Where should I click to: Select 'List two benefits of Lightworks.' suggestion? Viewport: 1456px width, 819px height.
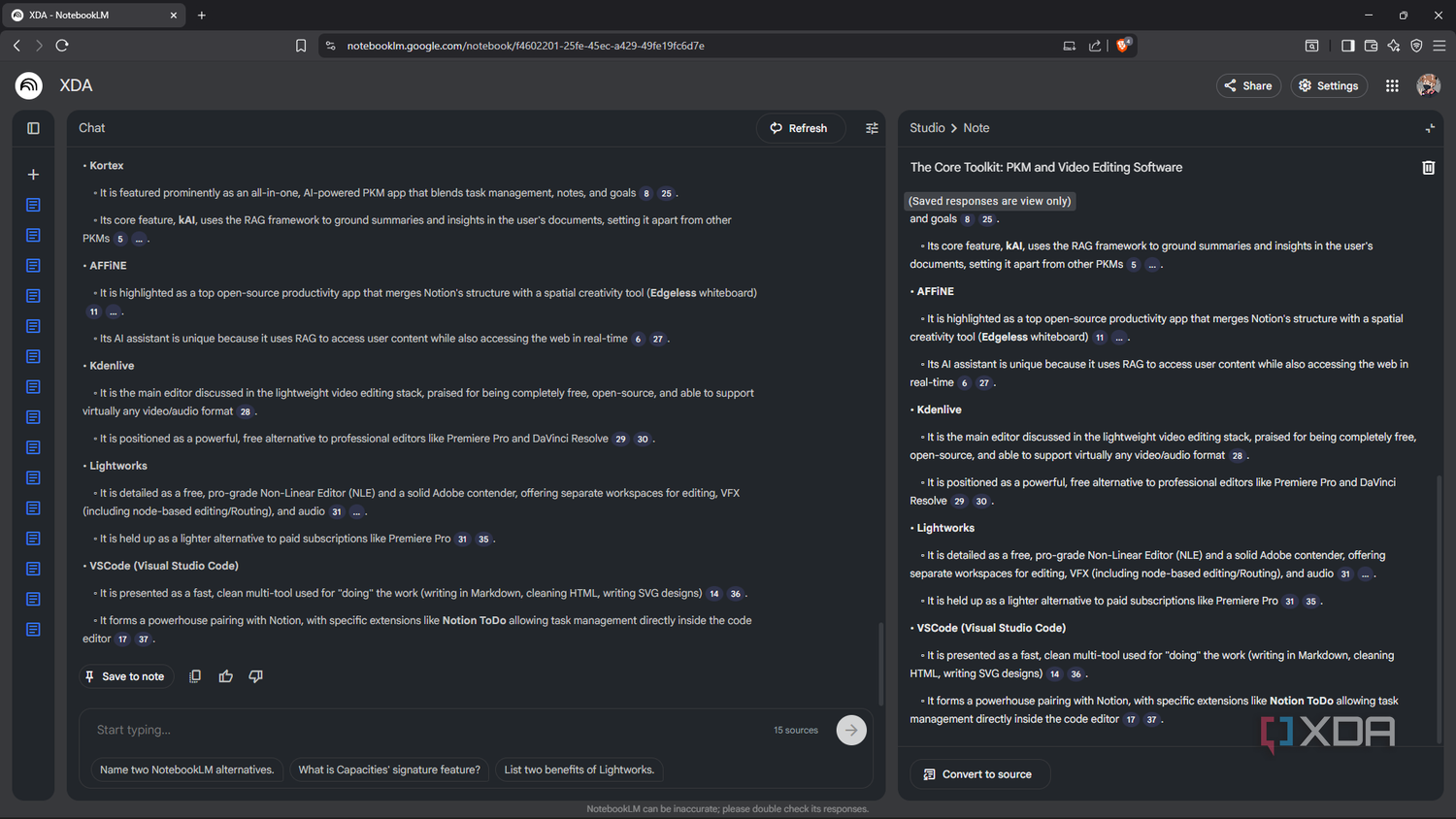(x=579, y=770)
